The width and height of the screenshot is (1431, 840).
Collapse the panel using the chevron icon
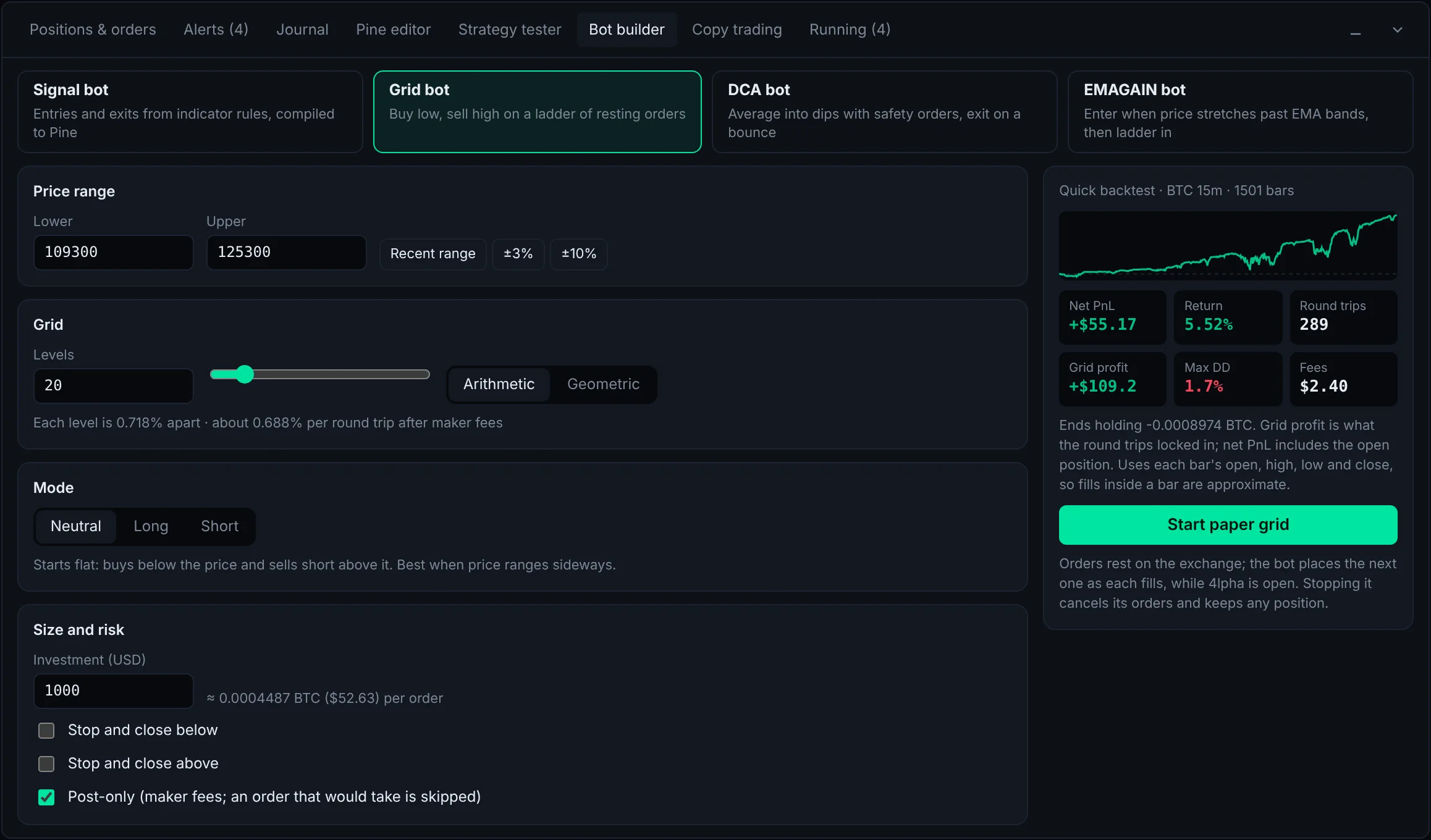click(1398, 30)
